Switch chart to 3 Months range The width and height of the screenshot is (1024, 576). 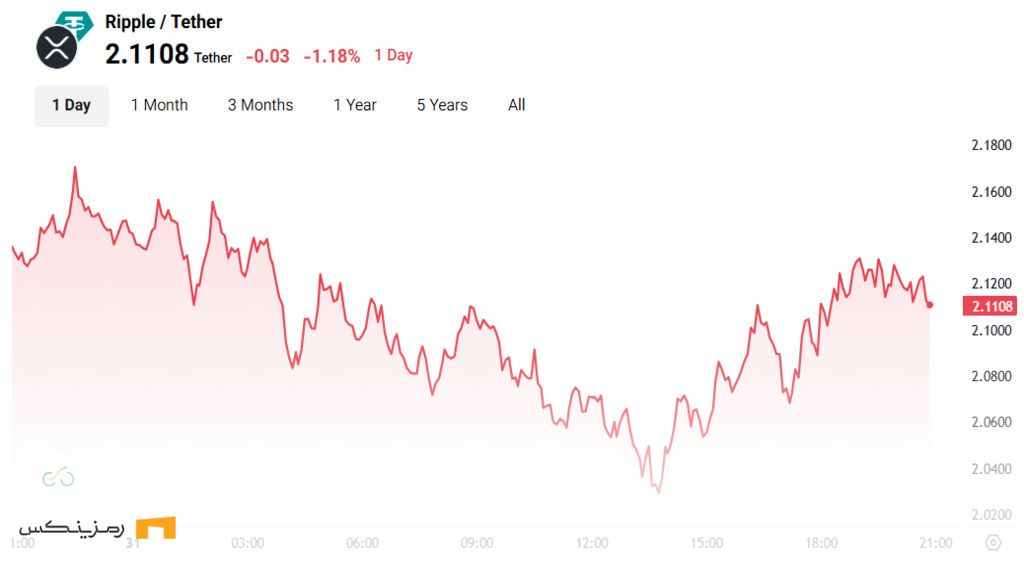click(x=260, y=105)
